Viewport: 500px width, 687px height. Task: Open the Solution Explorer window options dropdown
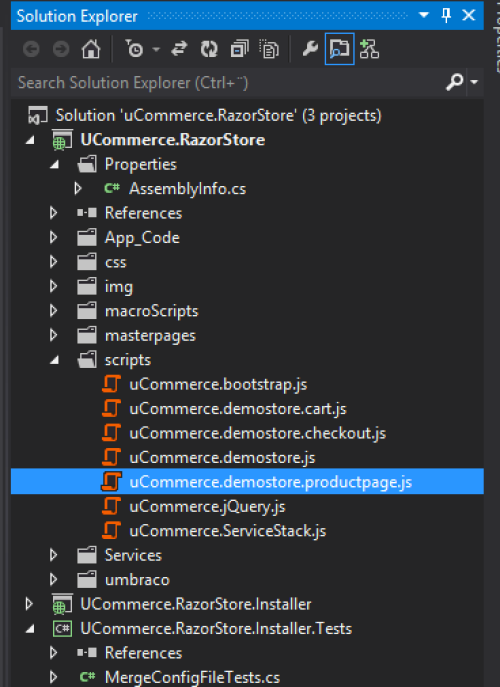[424, 15]
